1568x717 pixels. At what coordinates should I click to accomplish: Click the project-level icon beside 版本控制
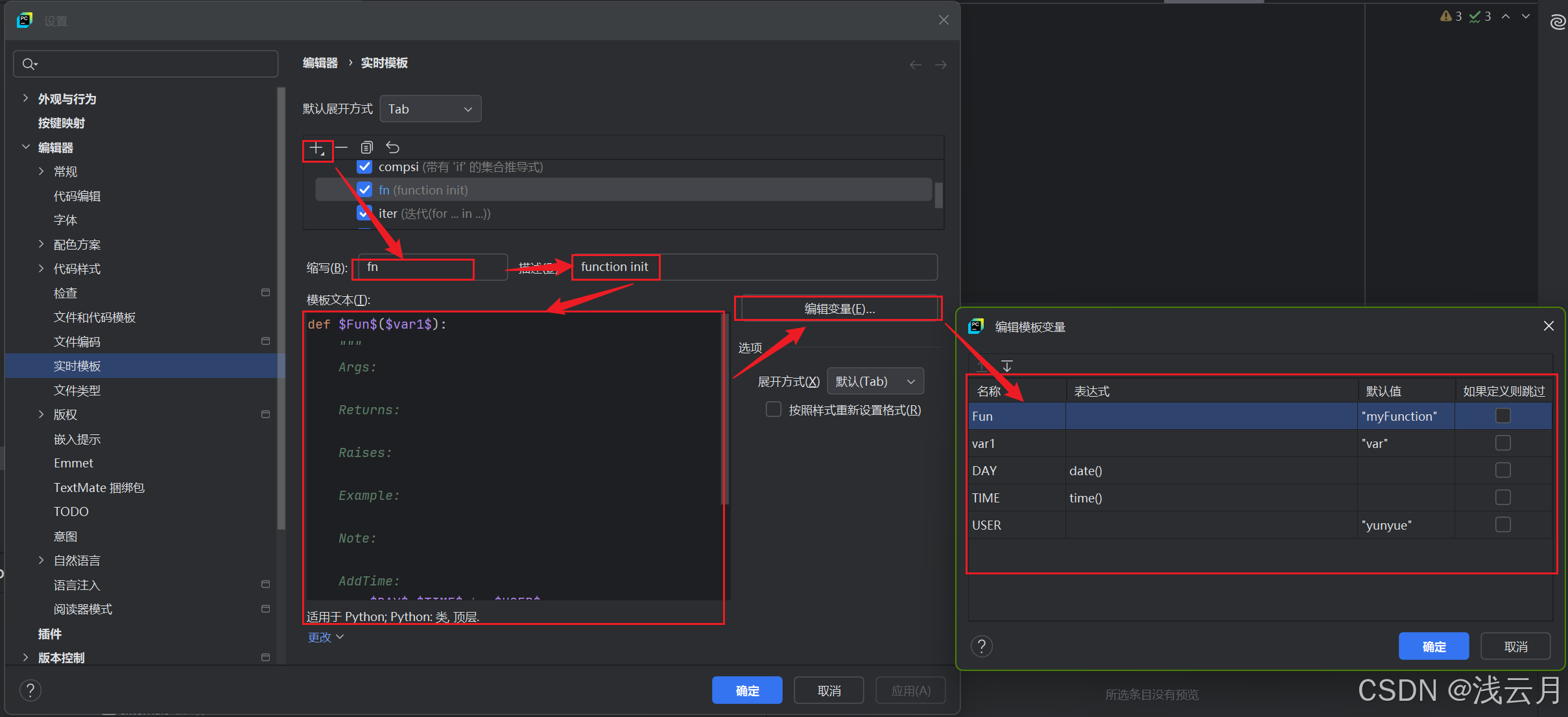[x=265, y=657]
